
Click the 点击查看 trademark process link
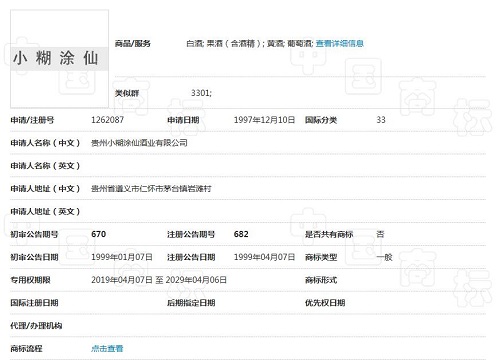pyautogui.click(x=107, y=349)
